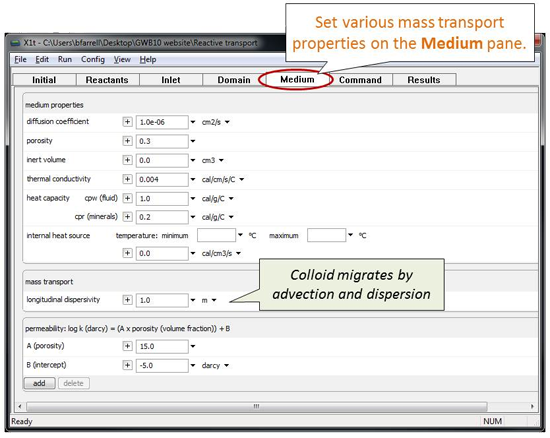Click the plus icon beside cpw (fluid)
This screenshot has height=438, width=550.
pos(127,198)
